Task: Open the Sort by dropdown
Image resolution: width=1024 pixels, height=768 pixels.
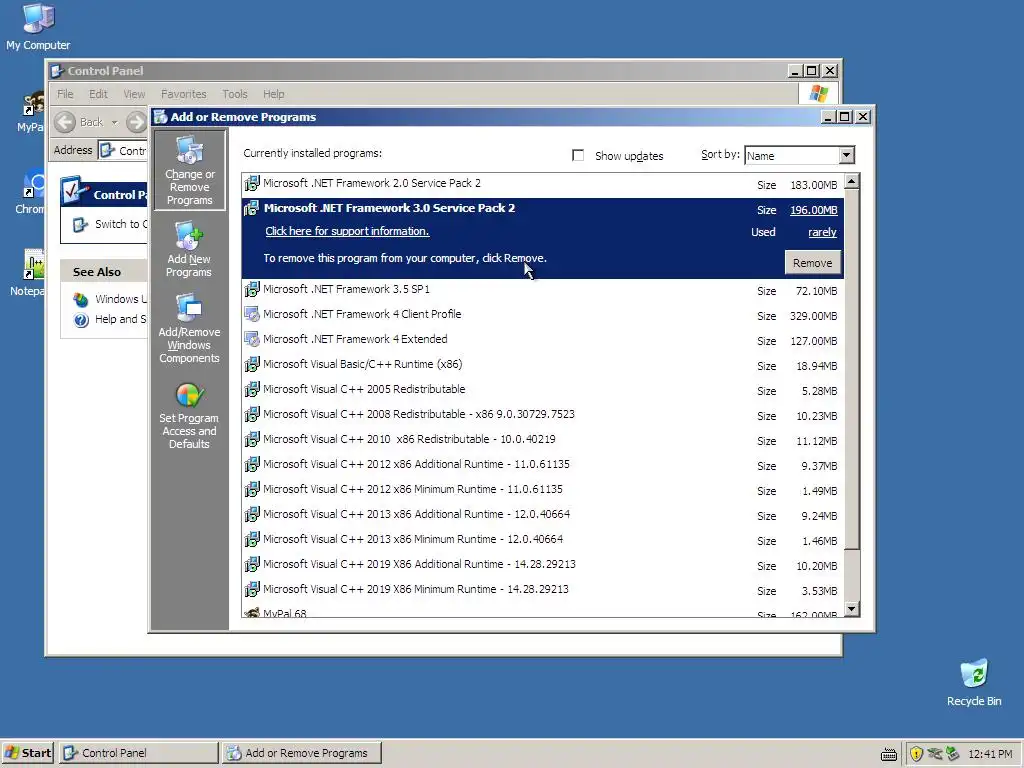Action: pos(846,155)
